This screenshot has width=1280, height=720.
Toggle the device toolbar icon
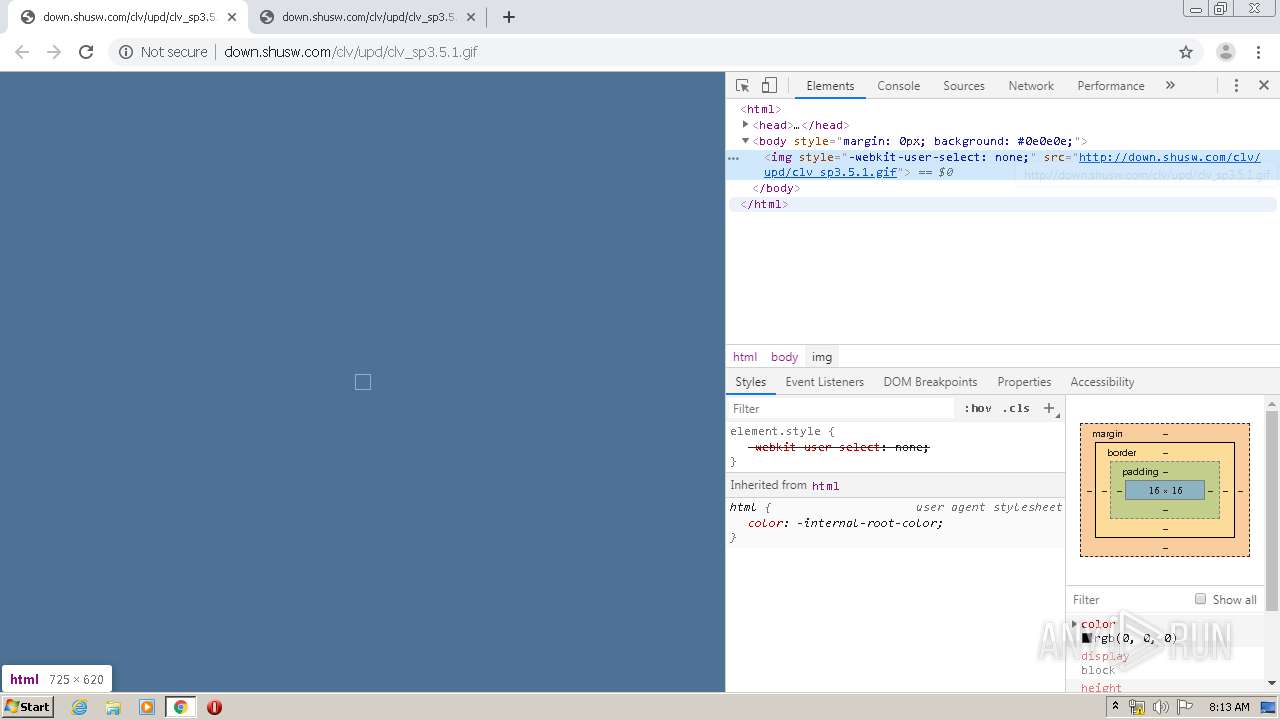tap(769, 86)
